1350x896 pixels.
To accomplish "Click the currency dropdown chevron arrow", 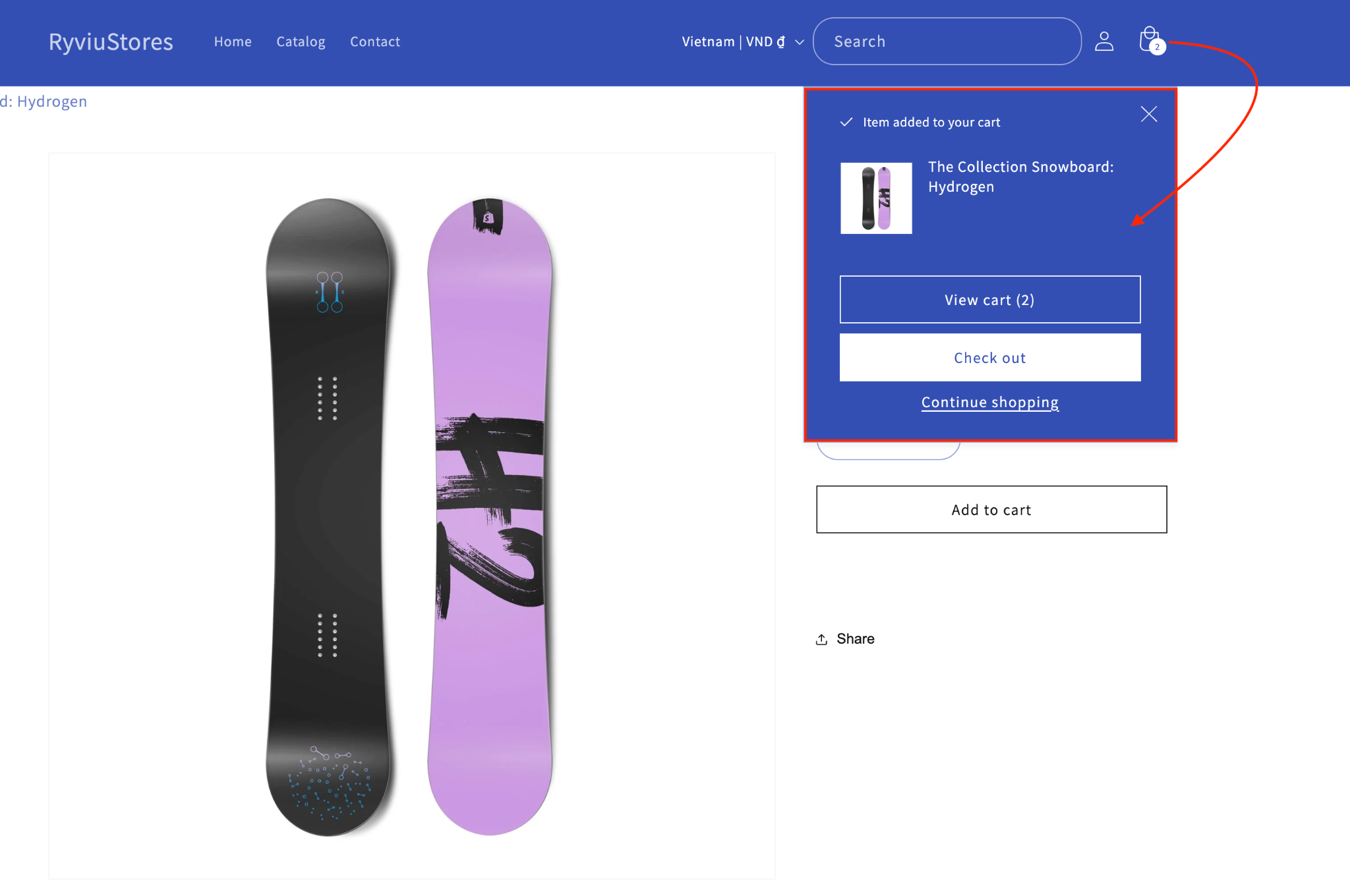I will 800,42.
